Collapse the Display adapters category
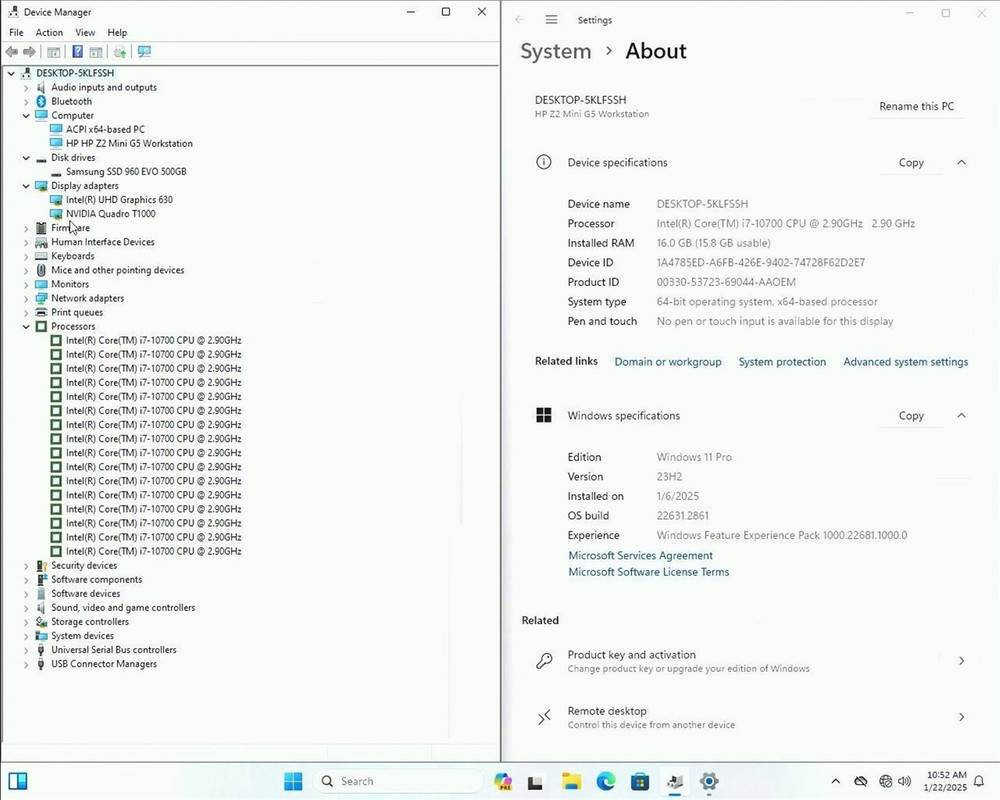 (26, 186)
